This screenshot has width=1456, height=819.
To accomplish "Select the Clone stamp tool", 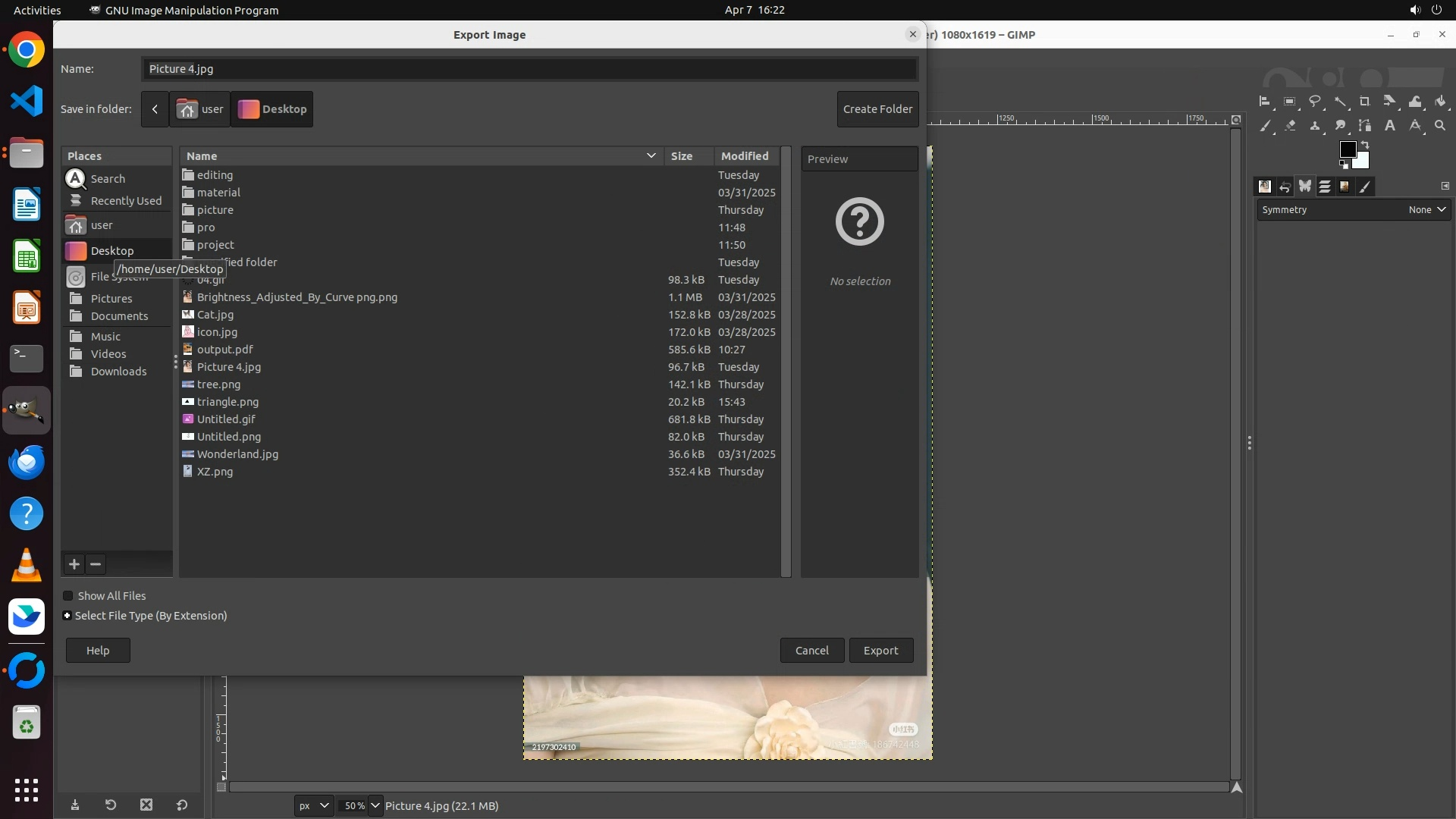I will (1315, 126).
